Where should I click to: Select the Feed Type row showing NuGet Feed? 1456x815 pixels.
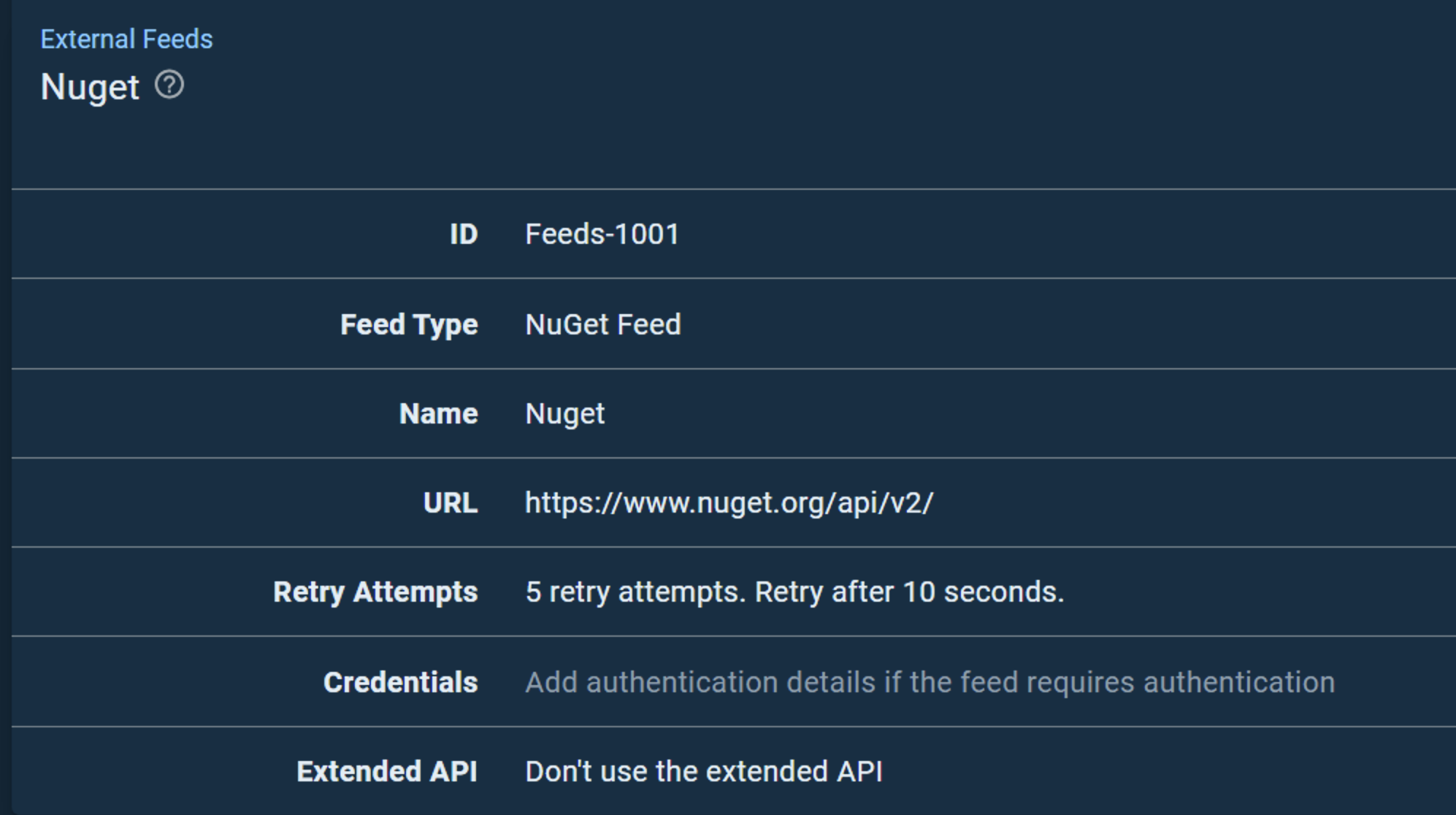(604, 324)
